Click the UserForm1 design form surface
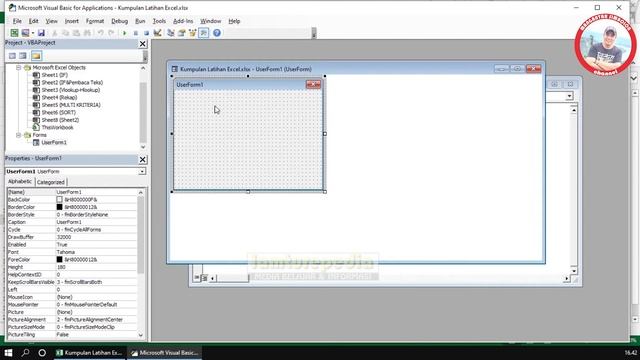 (248, 140)
